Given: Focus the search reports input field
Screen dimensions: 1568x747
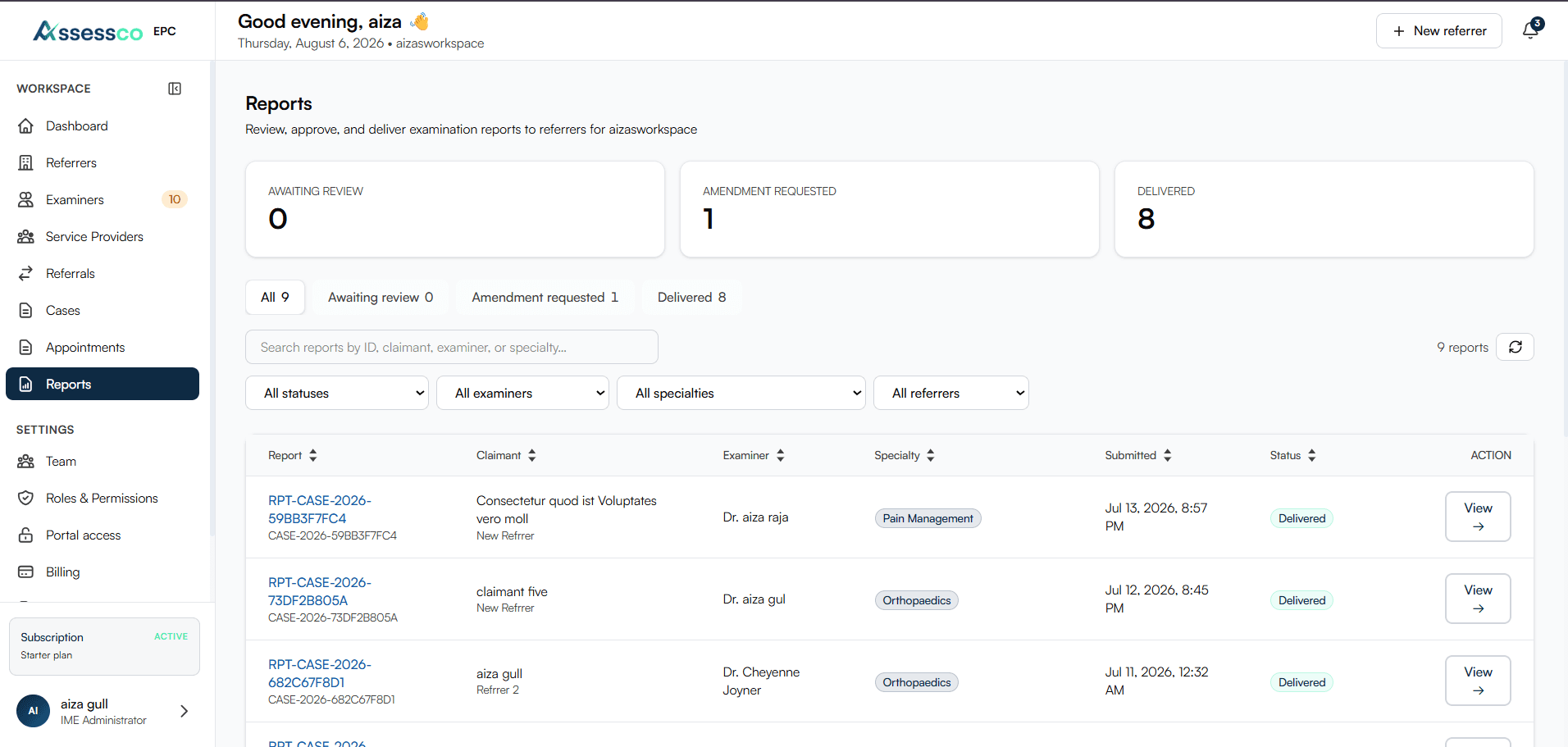Looking at the screenshot, I should point(452,347).
